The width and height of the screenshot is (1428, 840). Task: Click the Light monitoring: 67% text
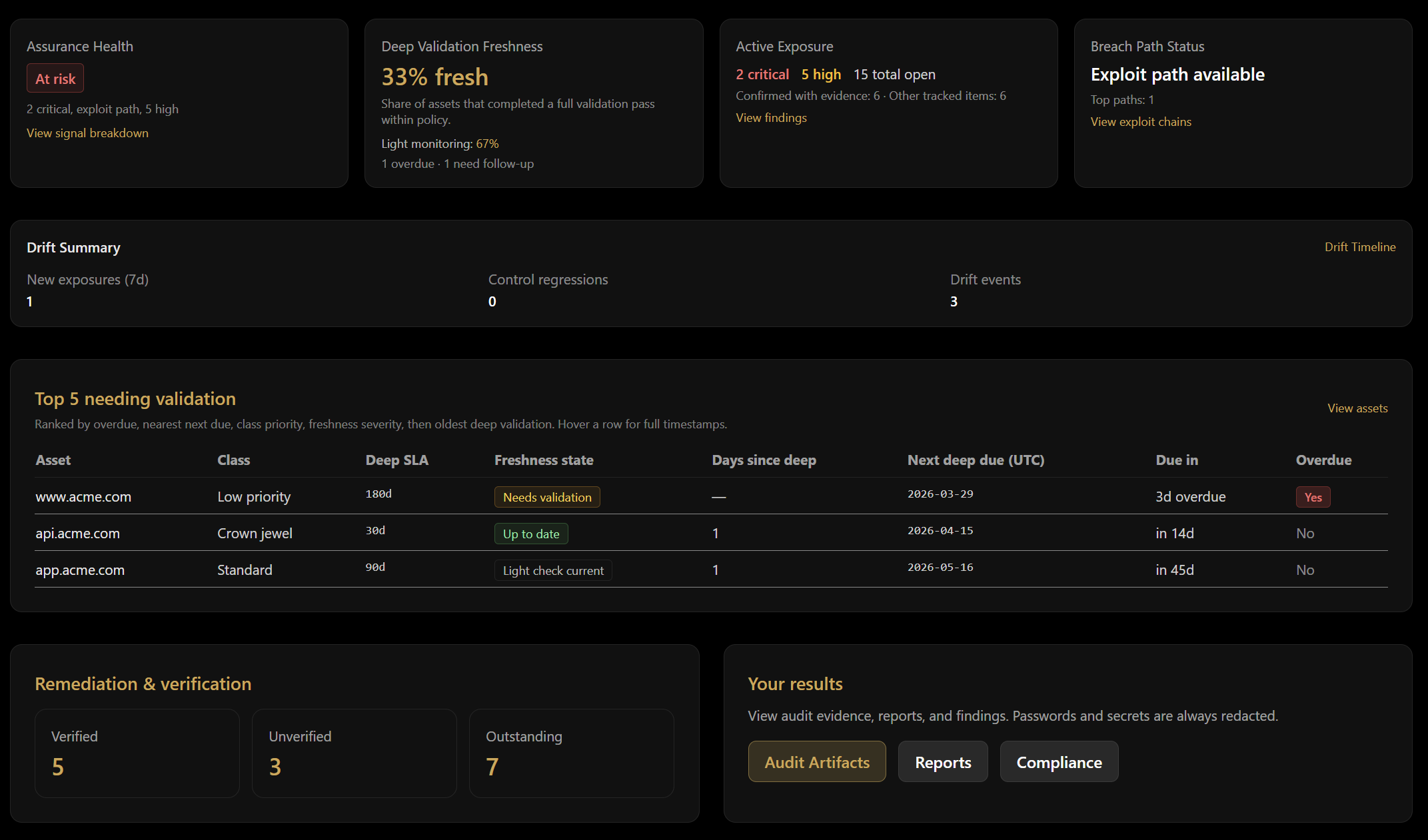pos(440,144)
